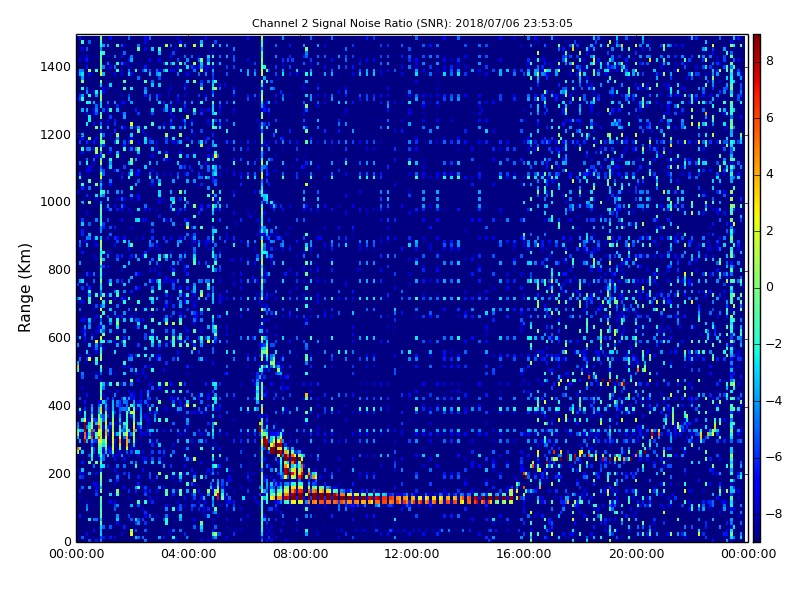Viewport: 800px width, 600px height.
Task: Click the colorbar tick label −6
Action: (774, 457)
